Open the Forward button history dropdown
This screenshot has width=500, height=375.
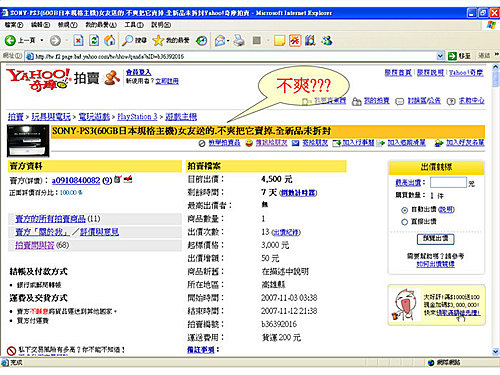(66, 41)
